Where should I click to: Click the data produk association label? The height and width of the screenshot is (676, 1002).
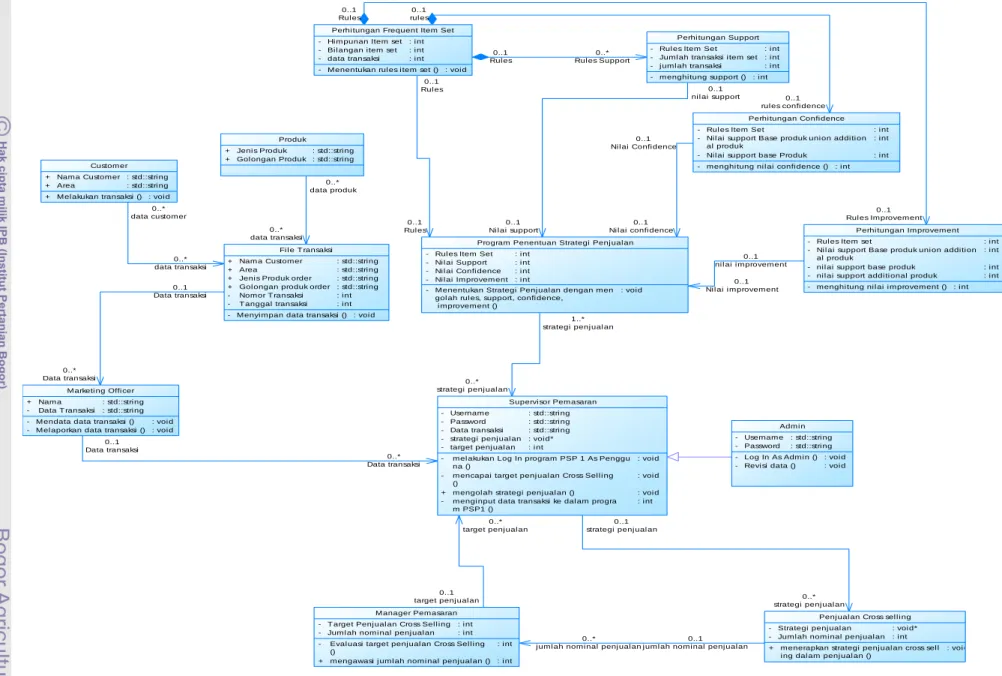click(x=333, y=190)
